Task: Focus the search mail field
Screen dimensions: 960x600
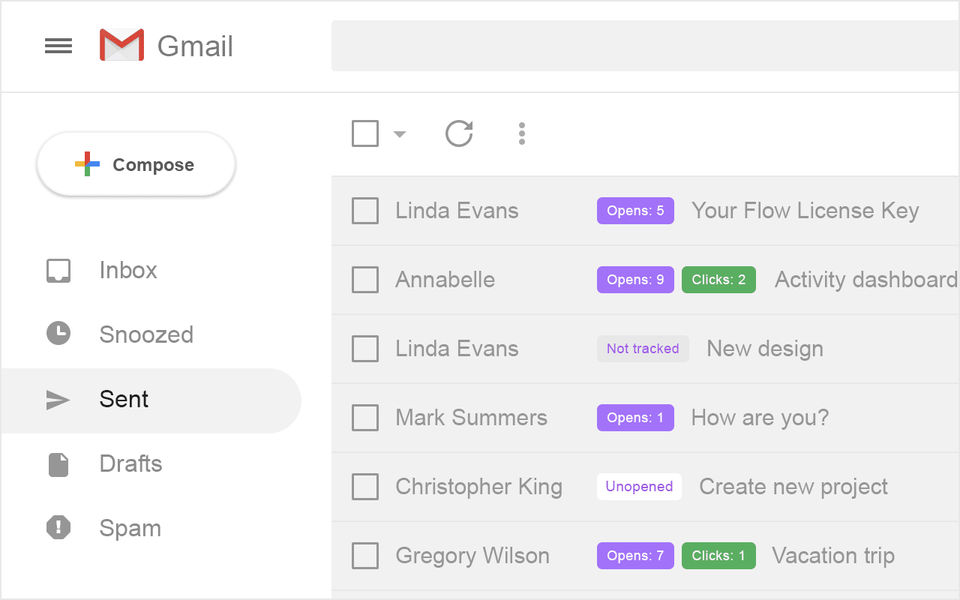Action: click(645, 46)
